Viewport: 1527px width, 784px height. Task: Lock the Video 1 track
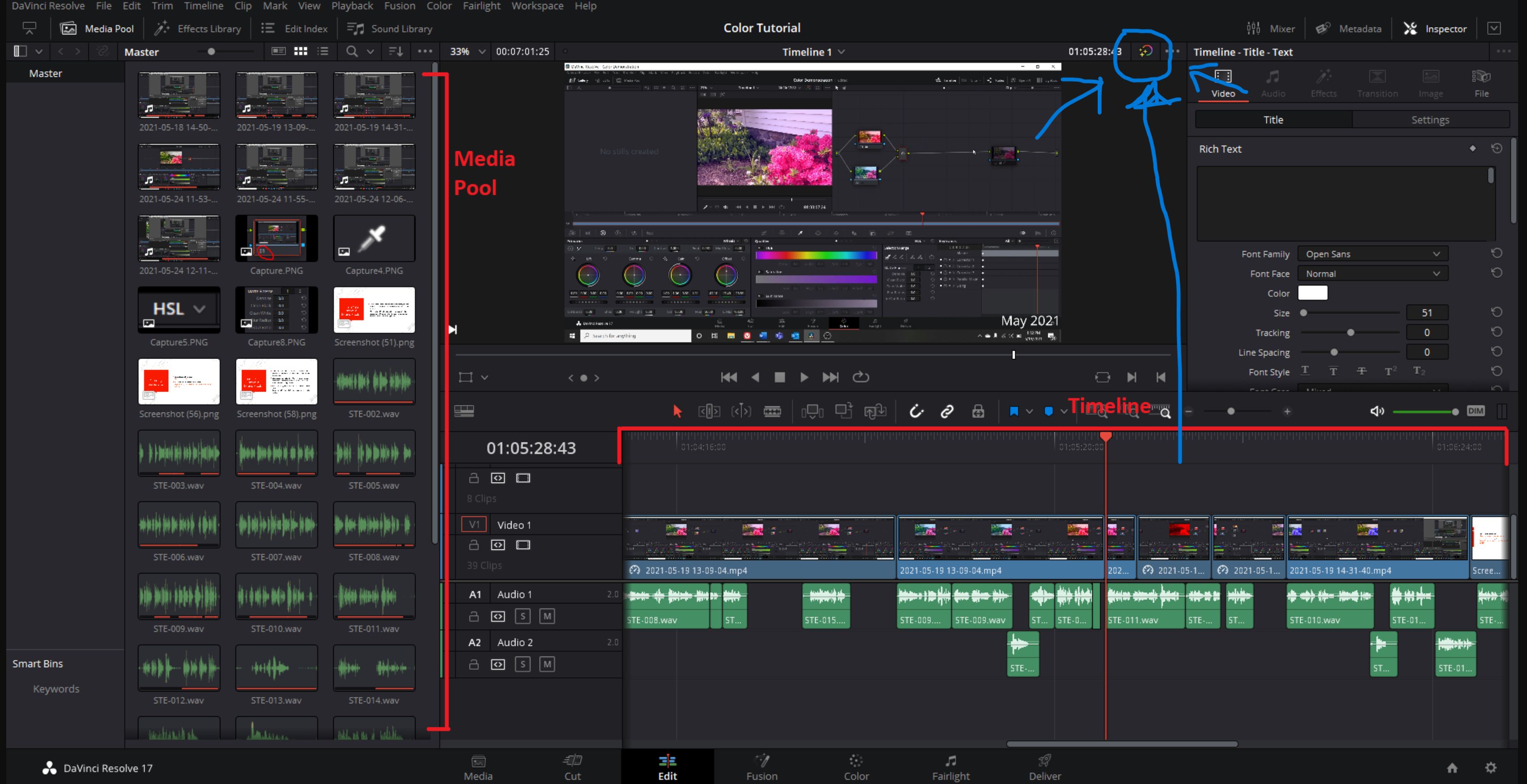[x=473, y=545]
